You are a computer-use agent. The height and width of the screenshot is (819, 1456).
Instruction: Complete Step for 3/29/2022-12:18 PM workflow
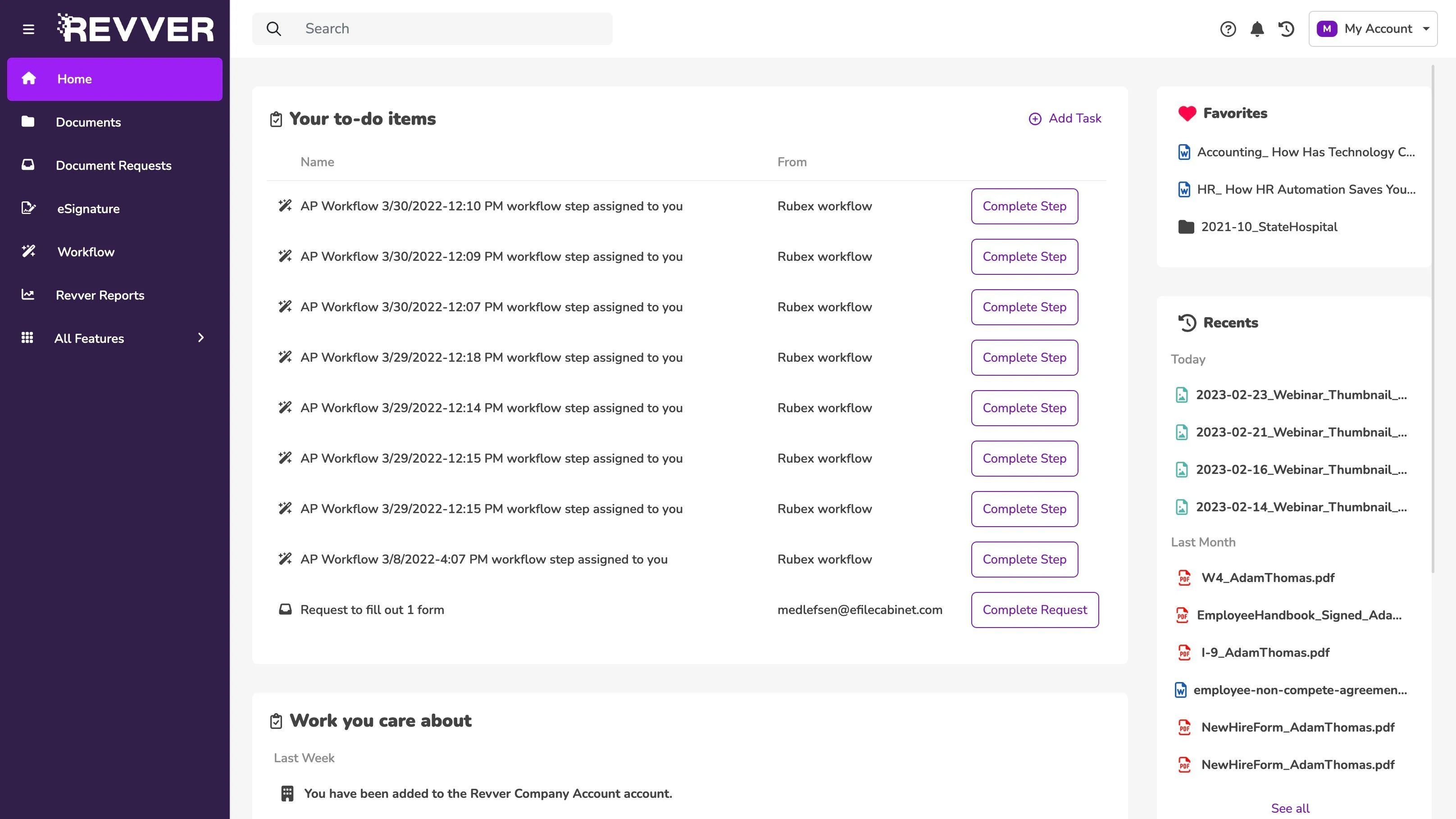[x=1024, y=357]
